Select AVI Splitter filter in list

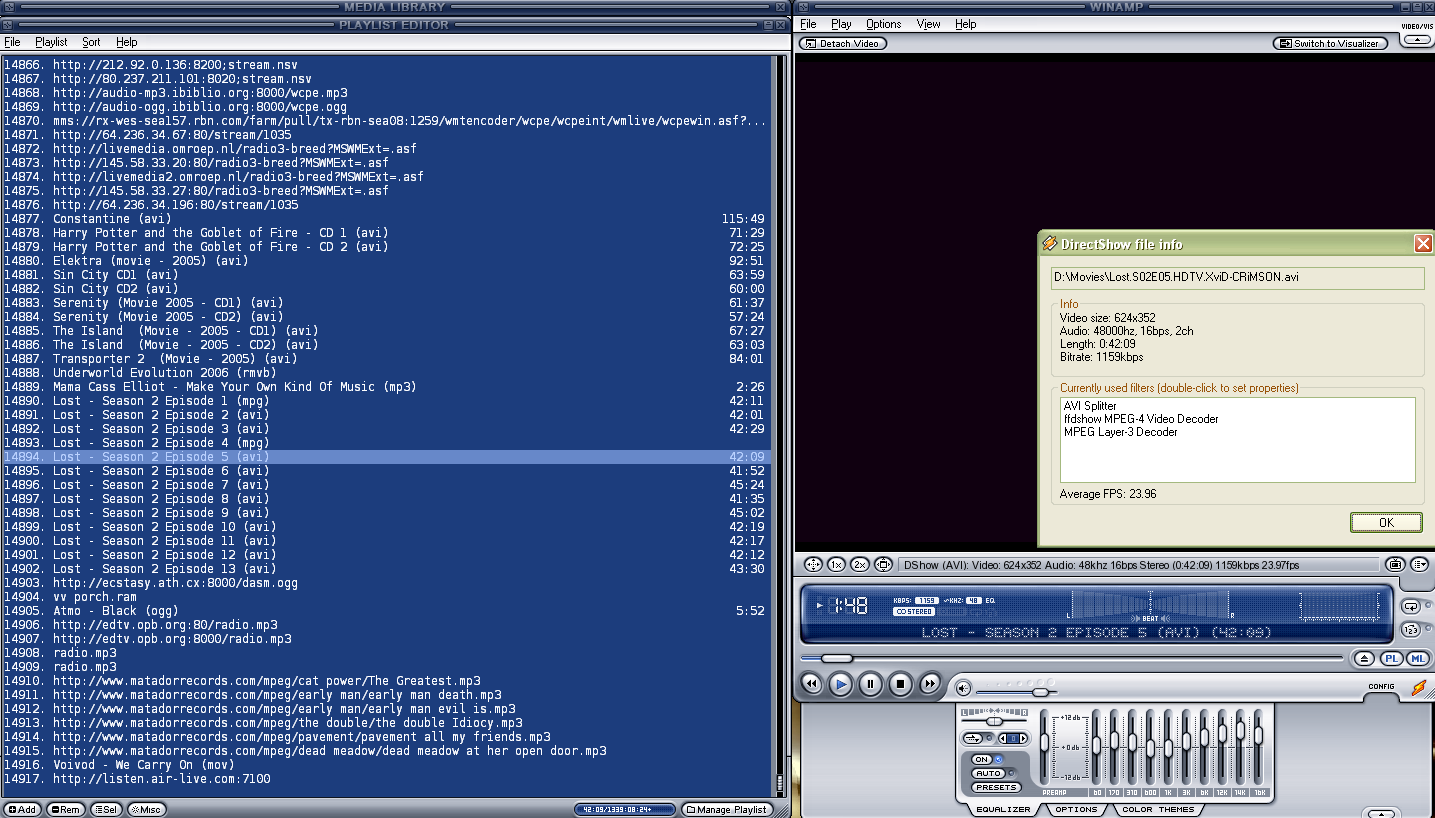tap(1090, 406)
